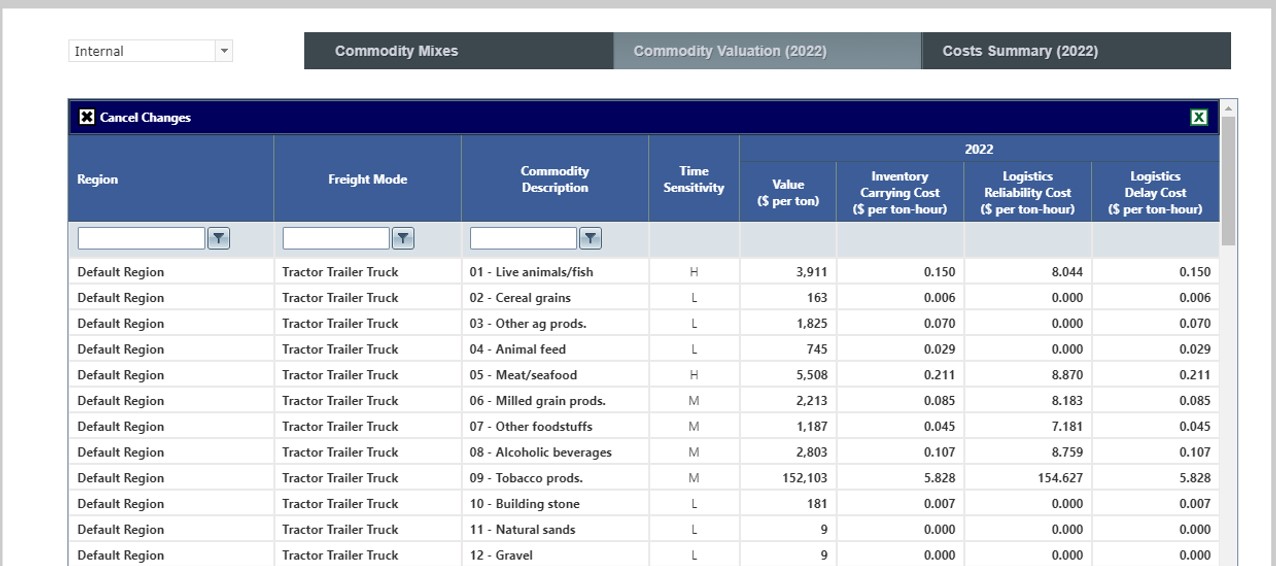Click the value 5,508 for Meat/seafood
Image resolution: width=1276 pixels, height=566 pixels.
coord(811,375)
